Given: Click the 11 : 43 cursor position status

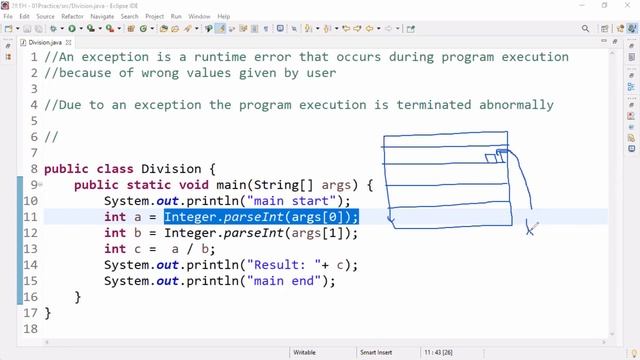Looking at the screenshot, I should click(438, 352).
